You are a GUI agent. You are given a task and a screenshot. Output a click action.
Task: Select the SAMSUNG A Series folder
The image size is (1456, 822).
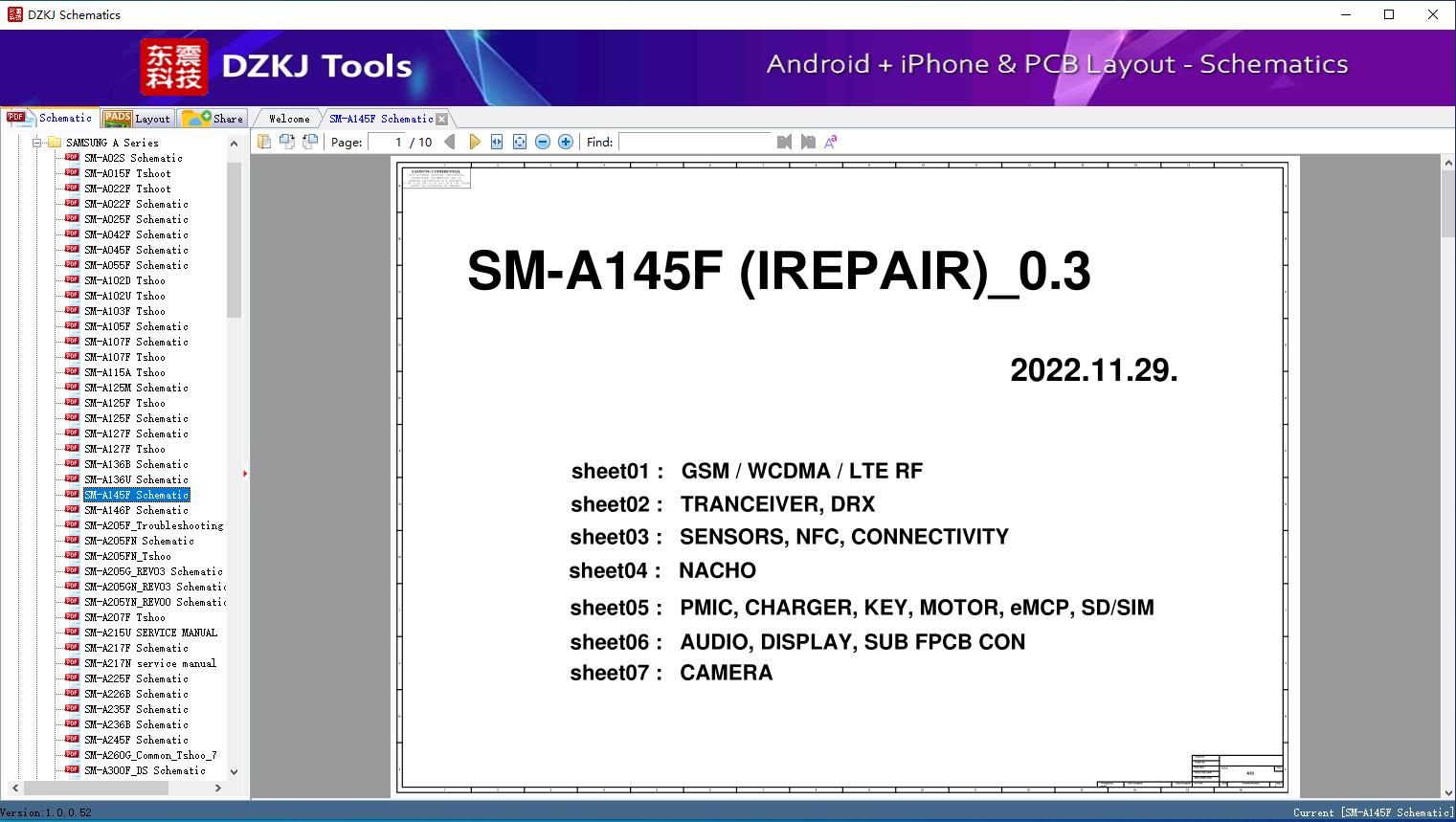point(112,143)
